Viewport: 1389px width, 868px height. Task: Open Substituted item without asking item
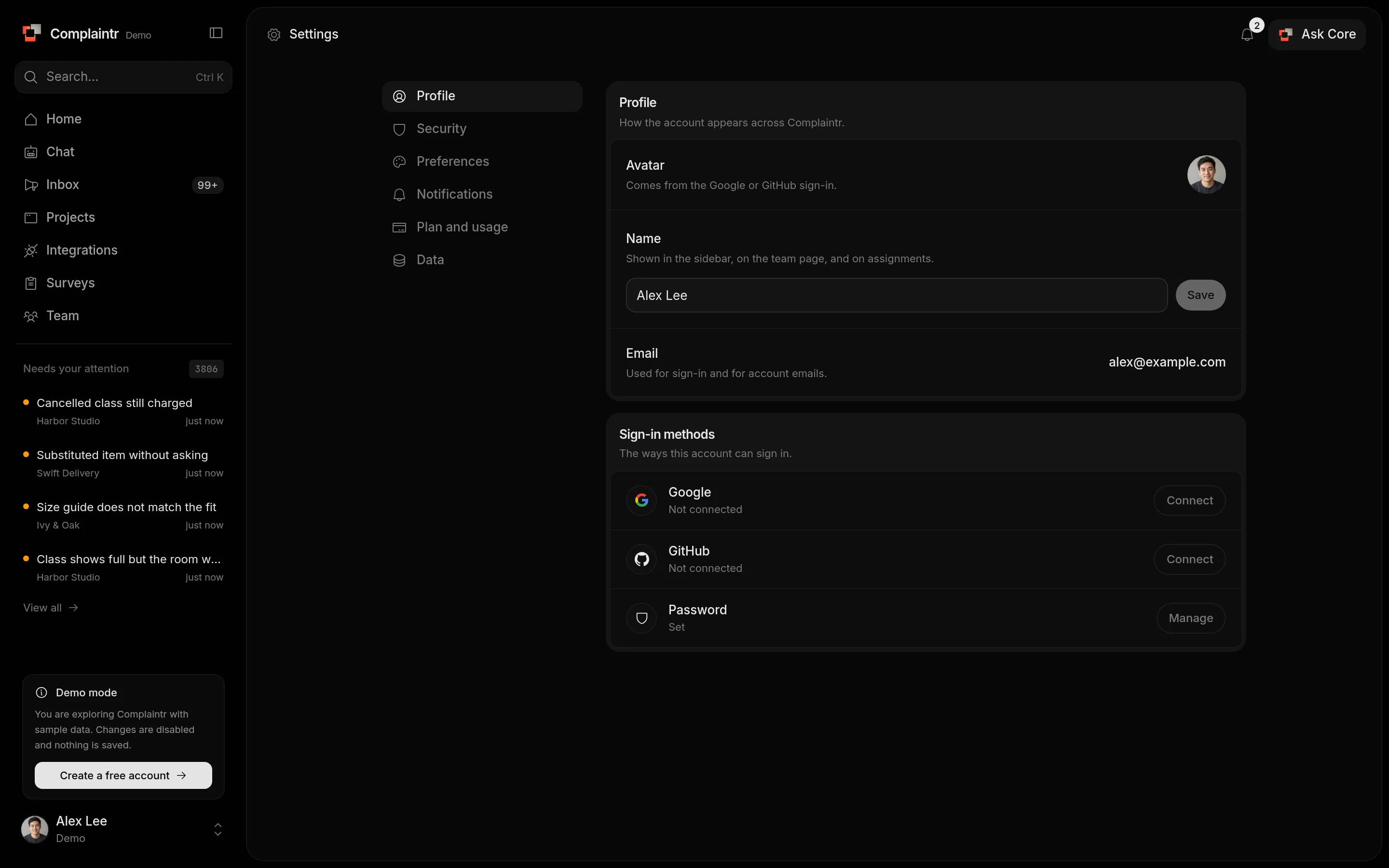pos(123,463)
